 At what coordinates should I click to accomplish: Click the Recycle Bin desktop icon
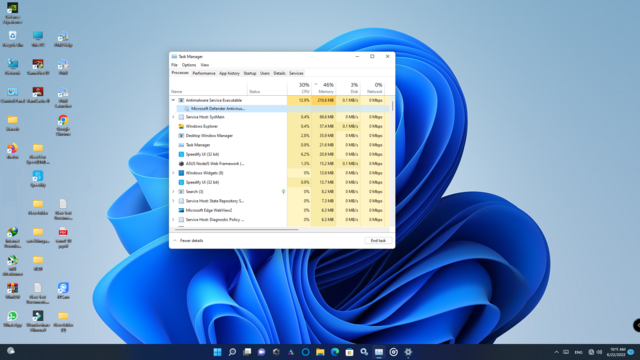click(x=13, y=39)
